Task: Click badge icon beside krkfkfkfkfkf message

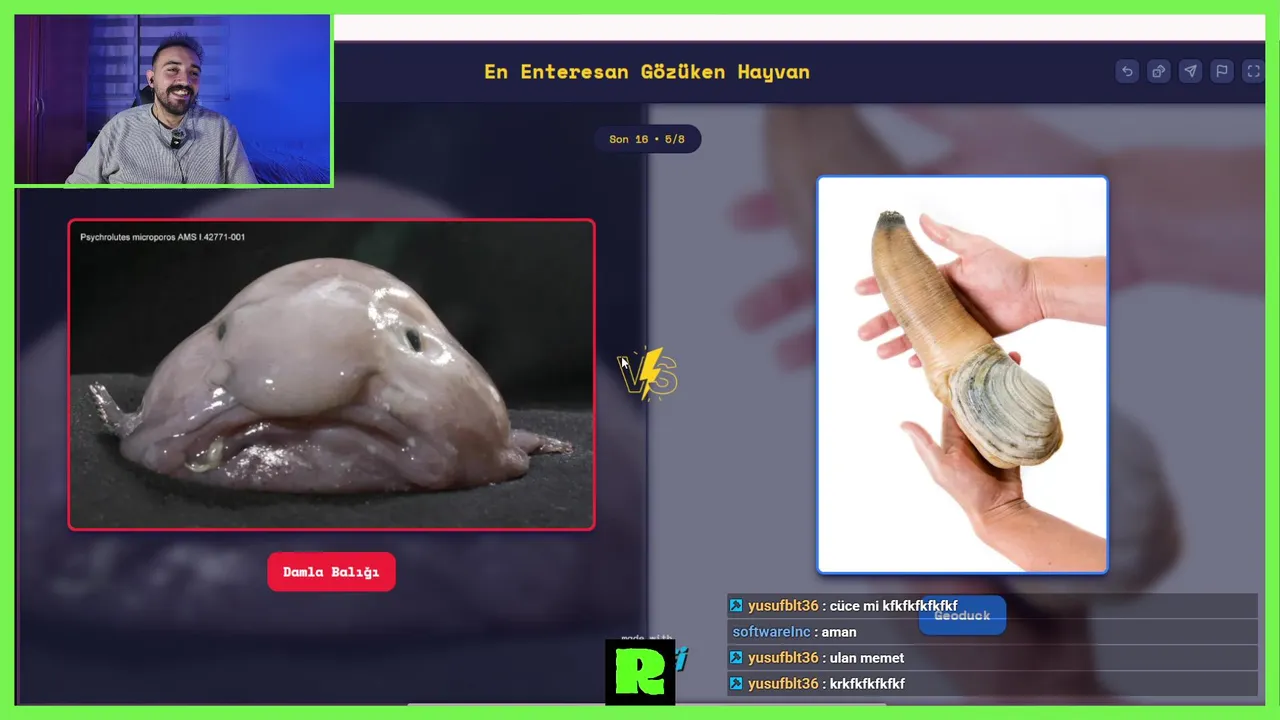Action: pos(736,684)
